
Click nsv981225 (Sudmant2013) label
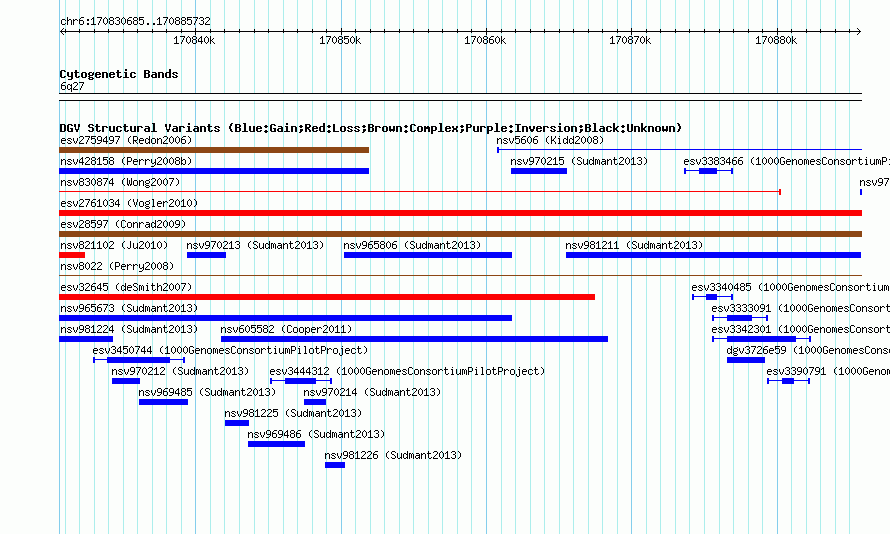[293, 413]
